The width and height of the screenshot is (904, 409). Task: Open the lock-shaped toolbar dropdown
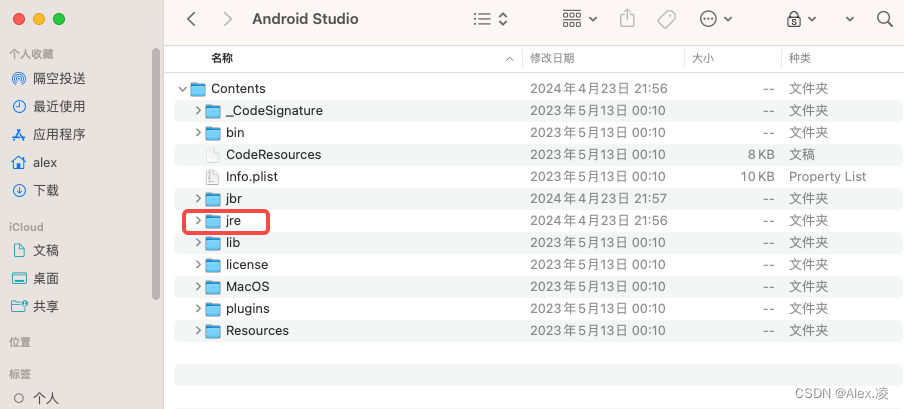(801, 19)
